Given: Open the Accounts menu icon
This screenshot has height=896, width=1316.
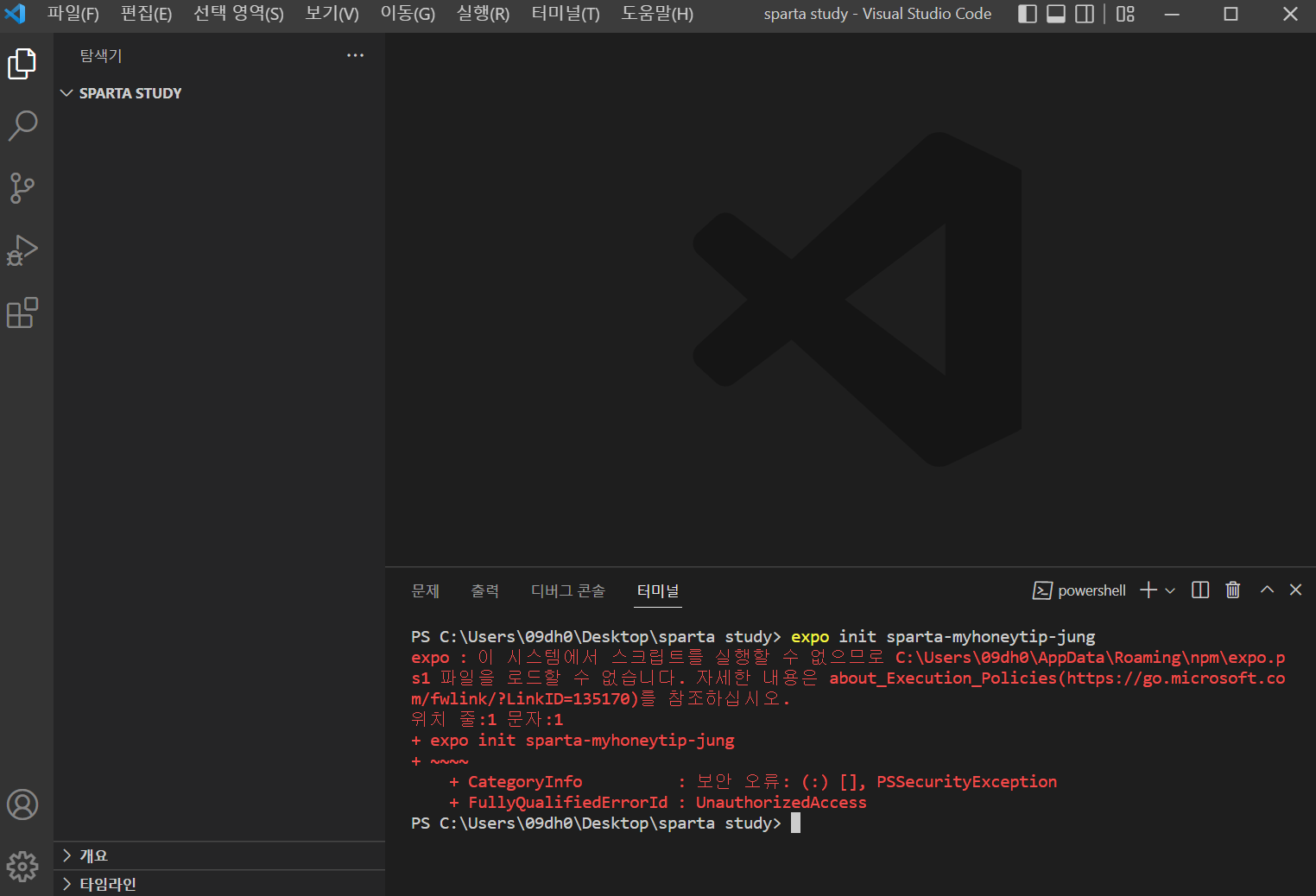Looking at the screenshot, I should [x=22, y=805].
